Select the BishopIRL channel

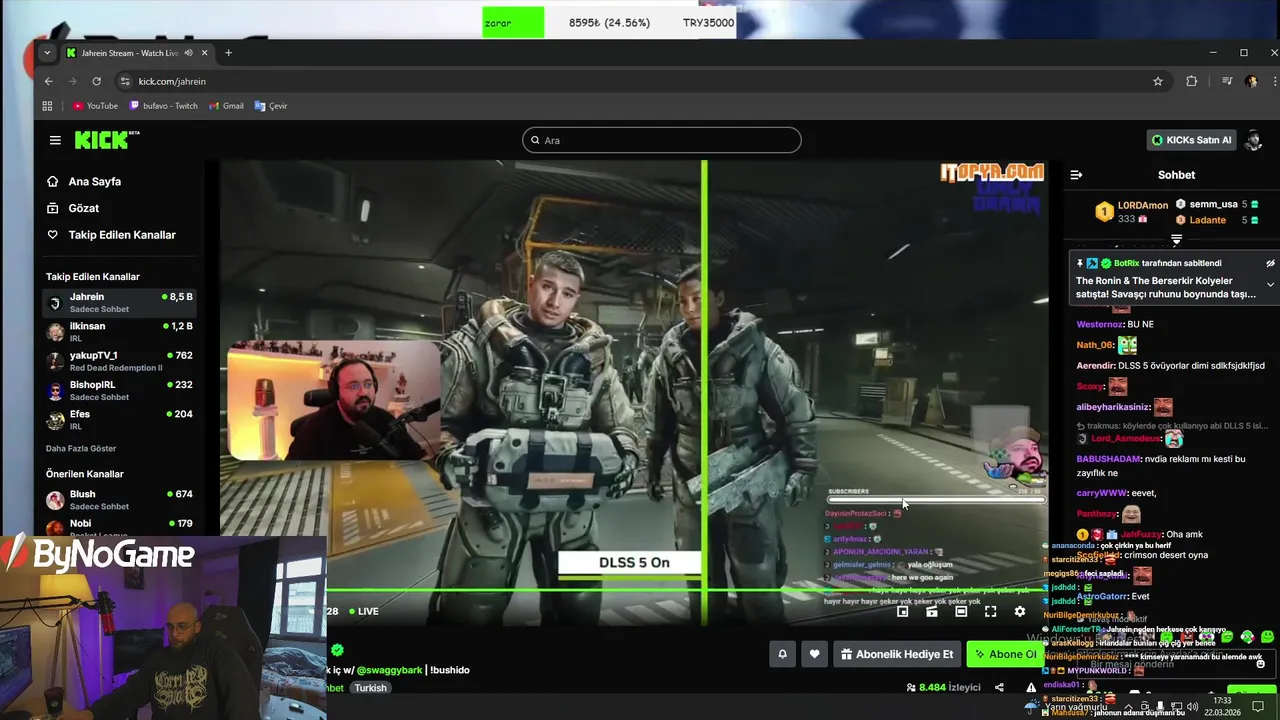(120, 390)
